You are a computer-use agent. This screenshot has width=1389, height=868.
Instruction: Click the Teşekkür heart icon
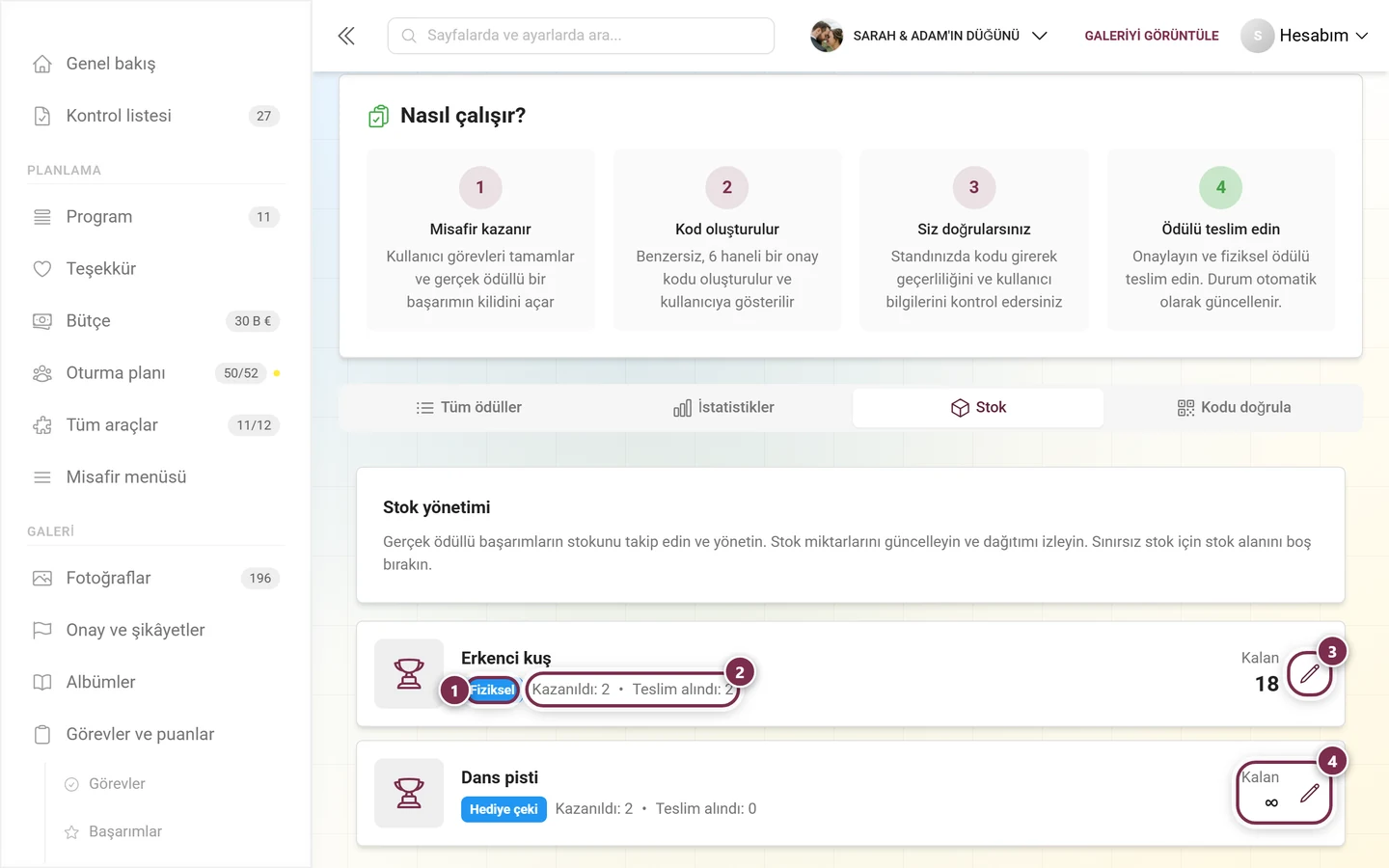pos(42,269)
